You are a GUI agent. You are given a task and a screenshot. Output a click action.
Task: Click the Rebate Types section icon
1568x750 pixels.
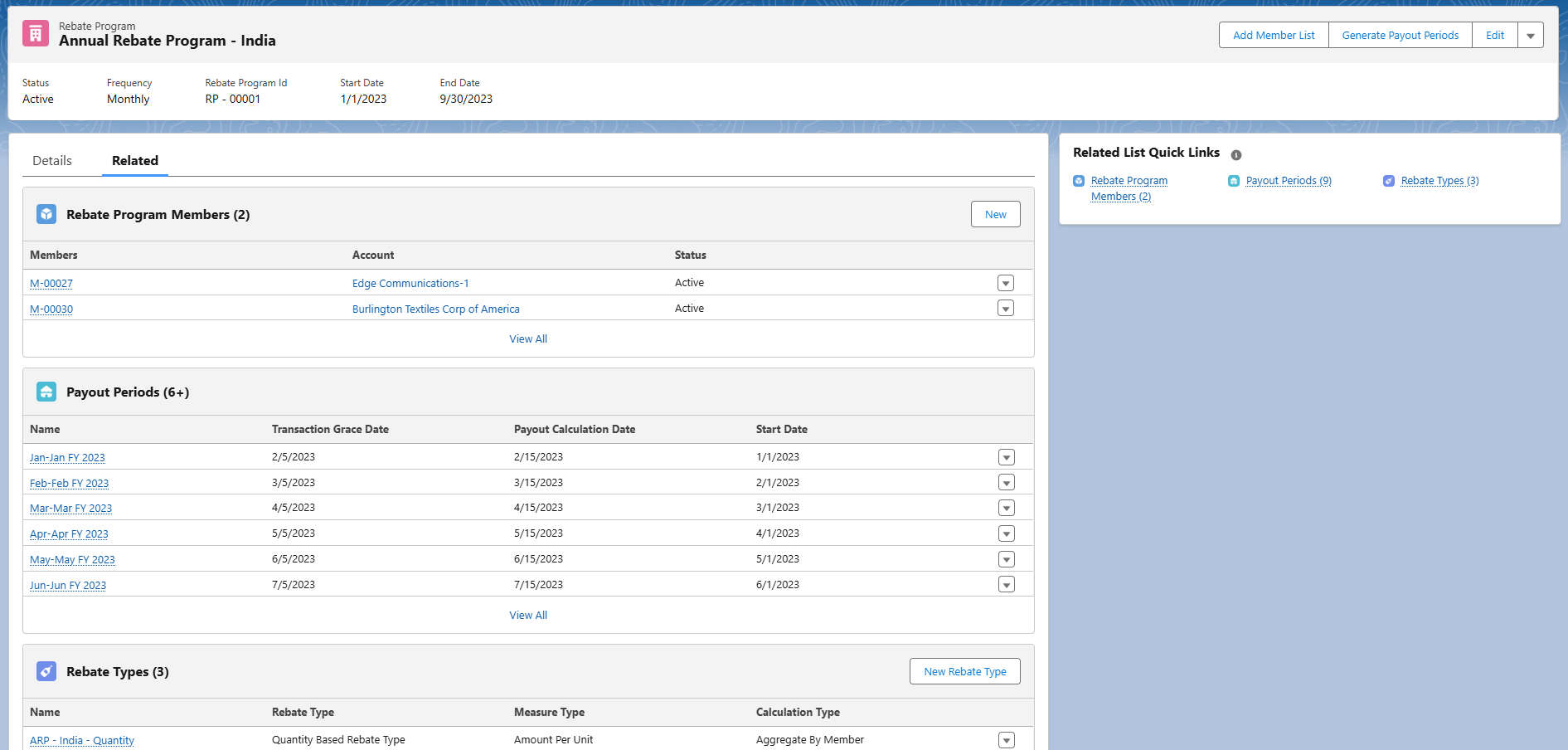[x=46, y=671]
